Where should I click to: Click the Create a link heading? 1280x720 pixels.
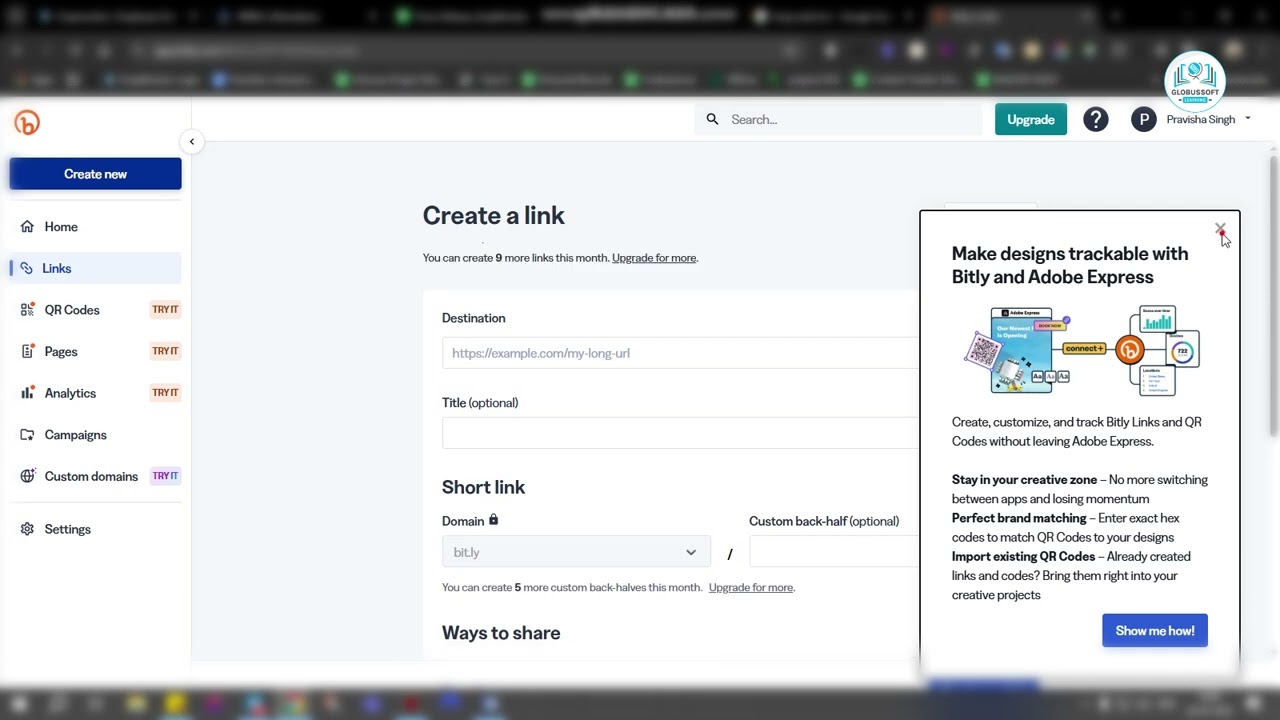[x=493, y=216]
